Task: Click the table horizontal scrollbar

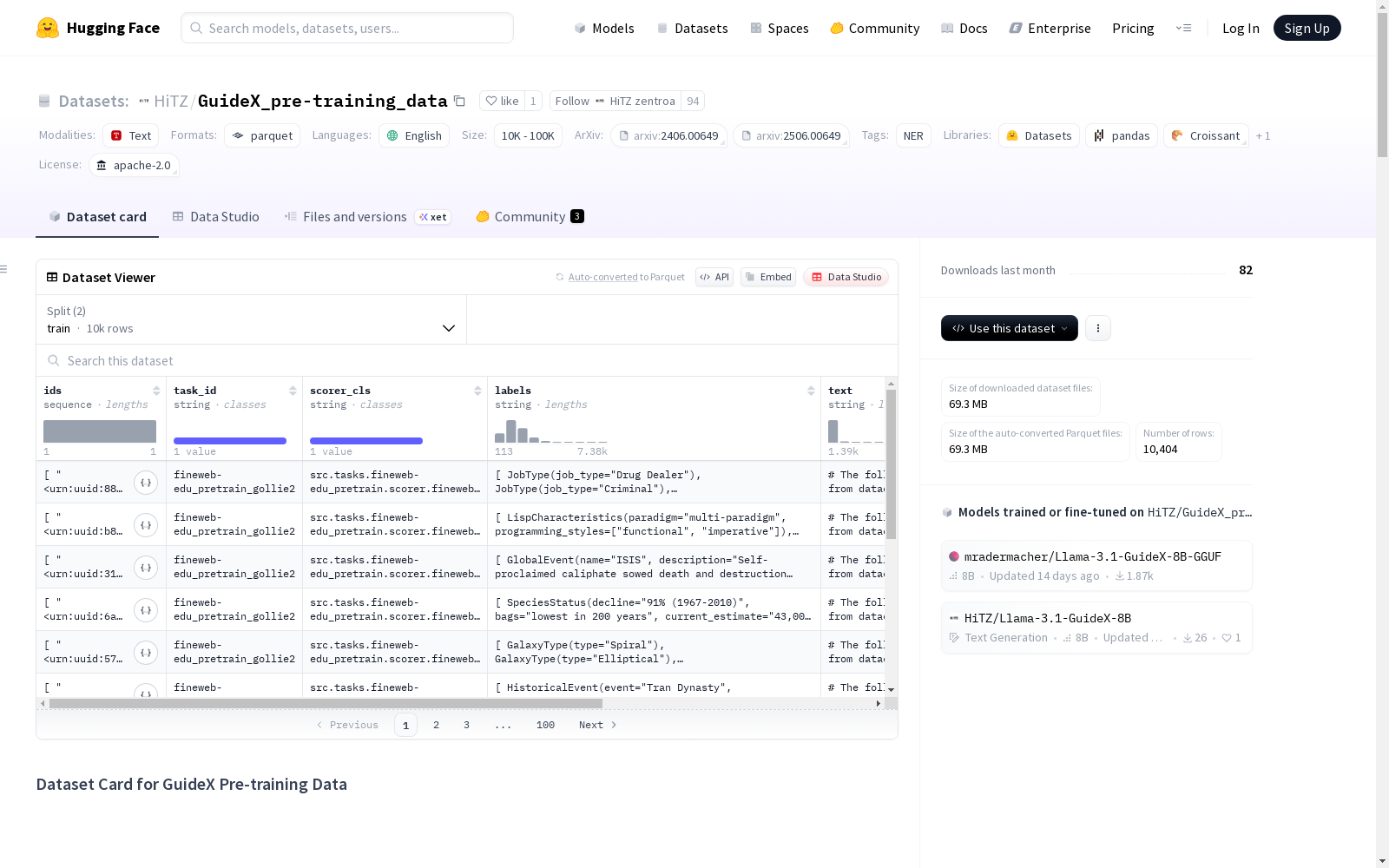Action: [326, 703]
